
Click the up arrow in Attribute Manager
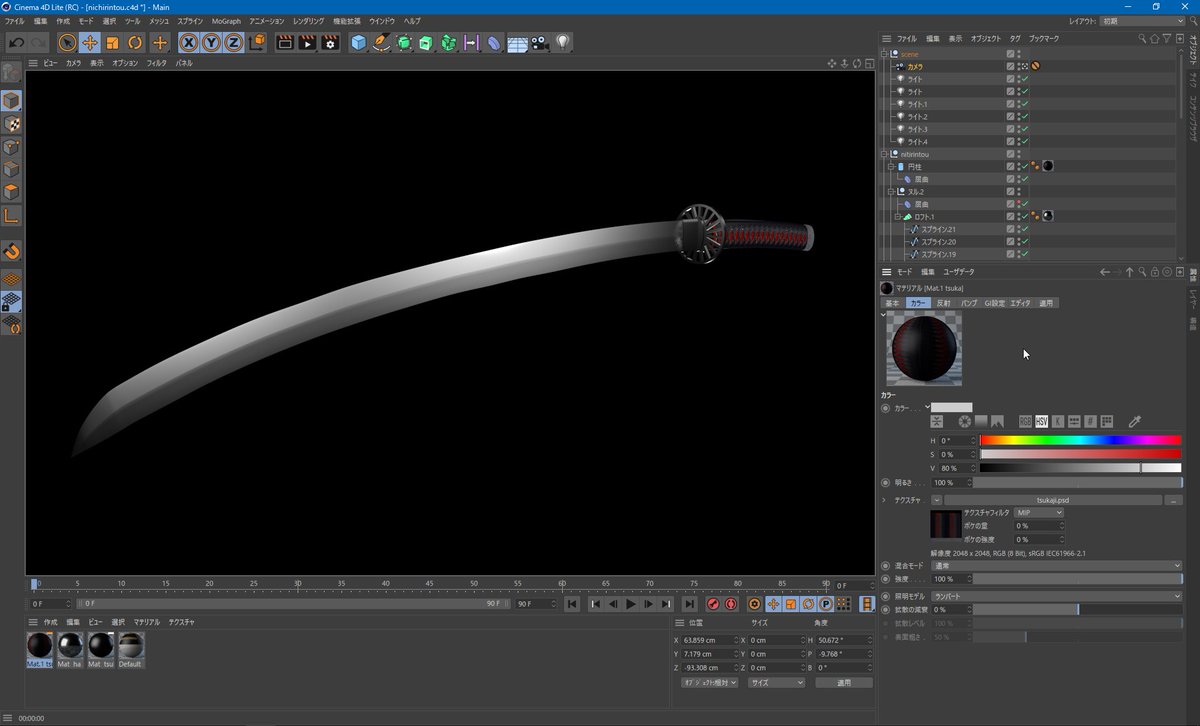coord(1130,272)
